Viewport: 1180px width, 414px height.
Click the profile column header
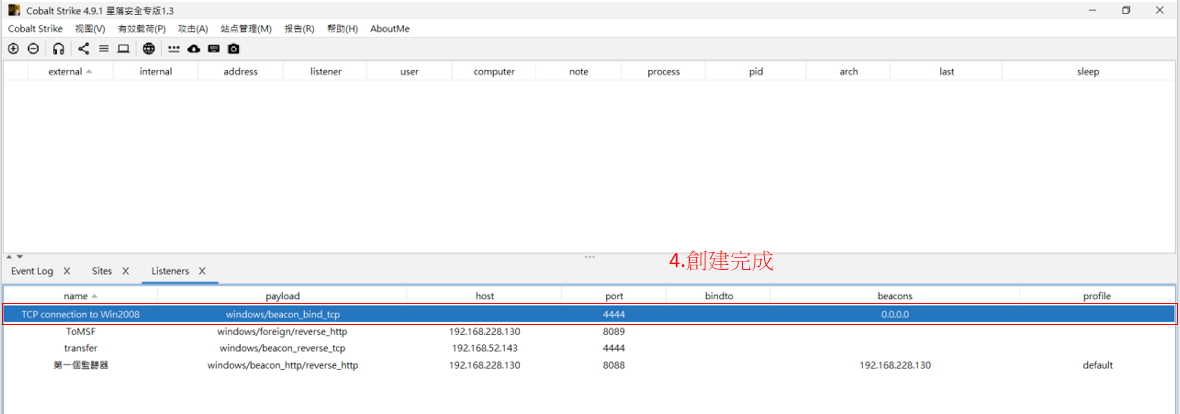point(1096,296)
